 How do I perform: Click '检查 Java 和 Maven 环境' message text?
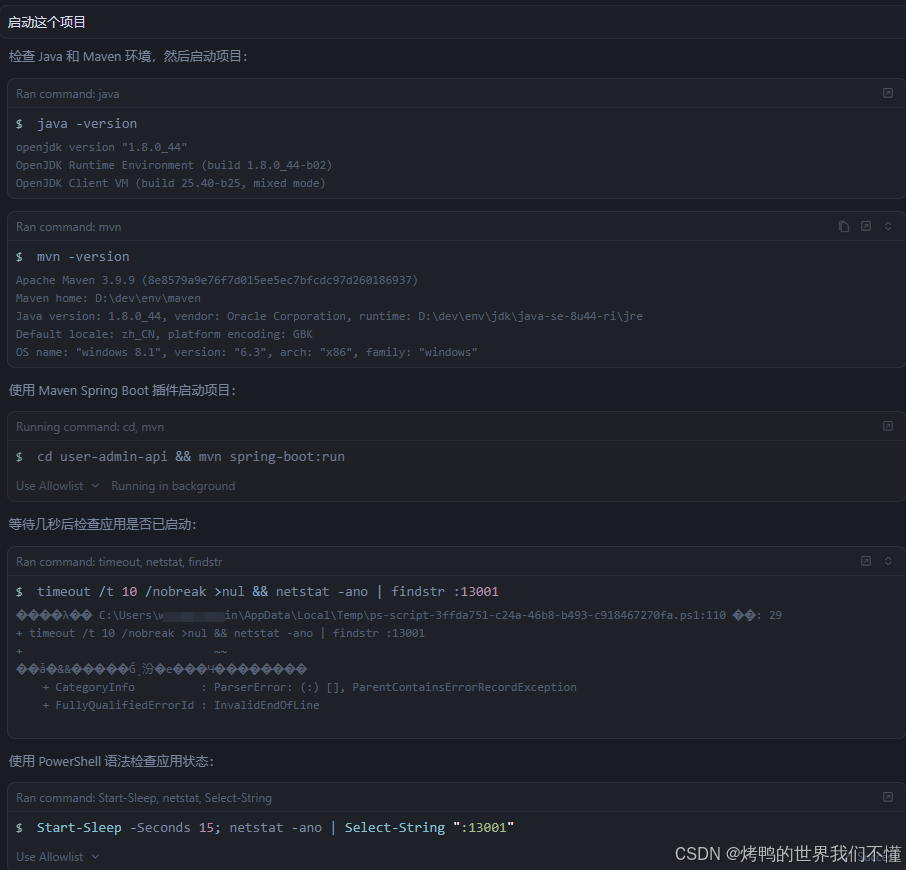click(128, 56)
